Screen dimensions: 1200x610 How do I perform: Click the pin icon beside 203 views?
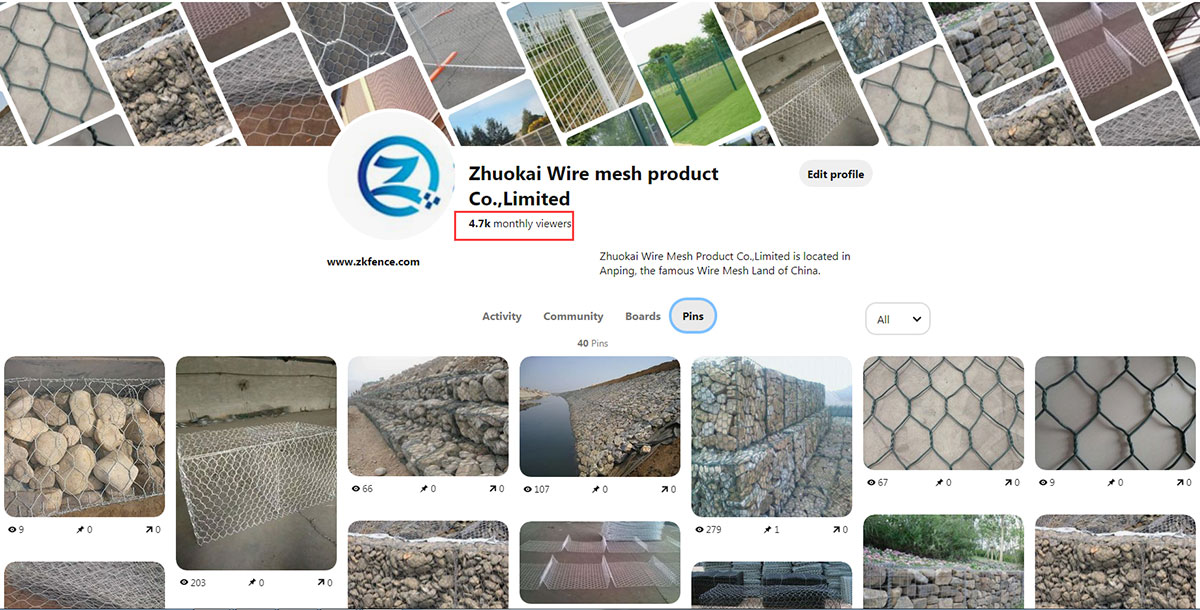click(251, 582)
